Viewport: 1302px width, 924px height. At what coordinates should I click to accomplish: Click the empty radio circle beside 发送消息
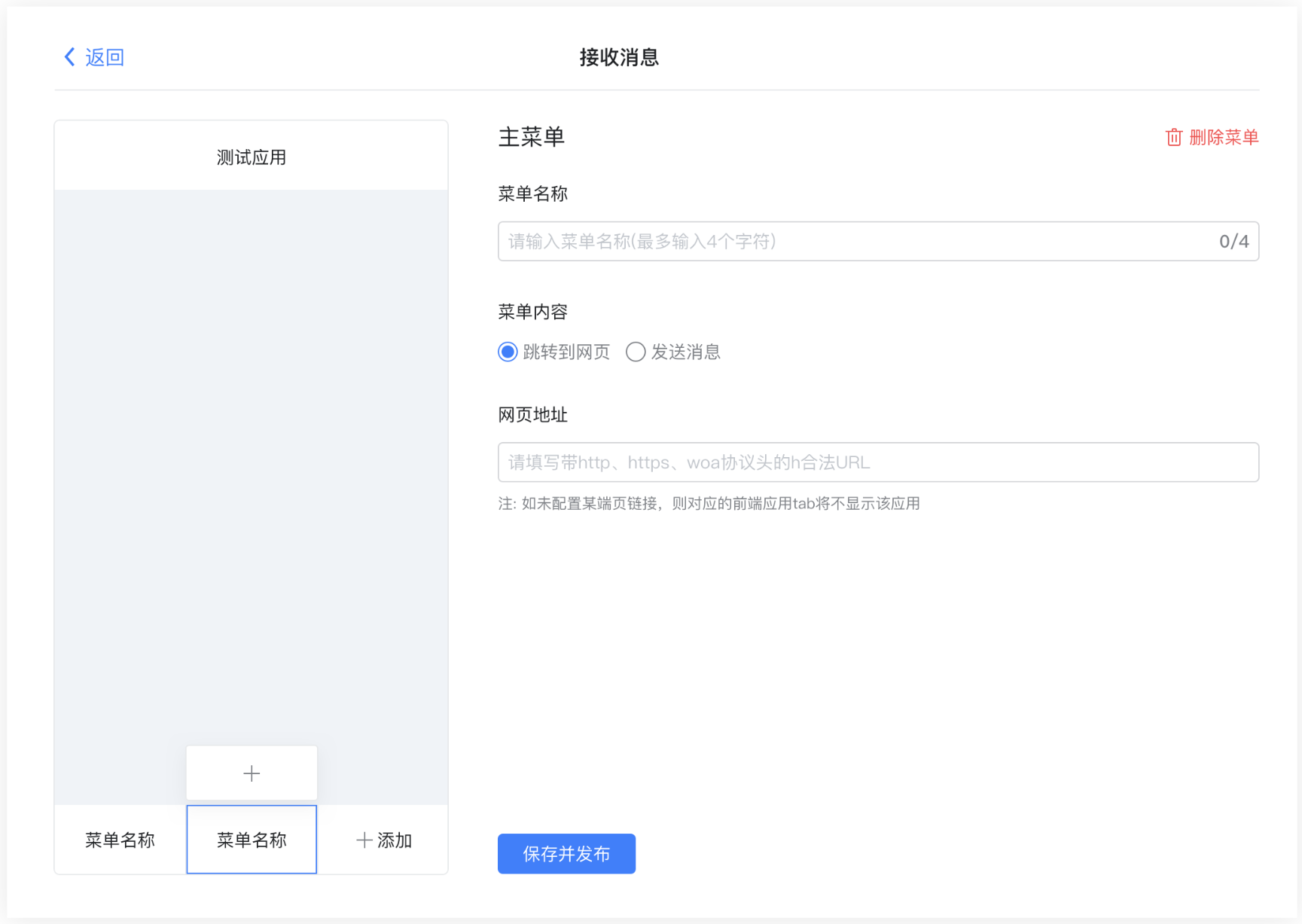[636, 352]
